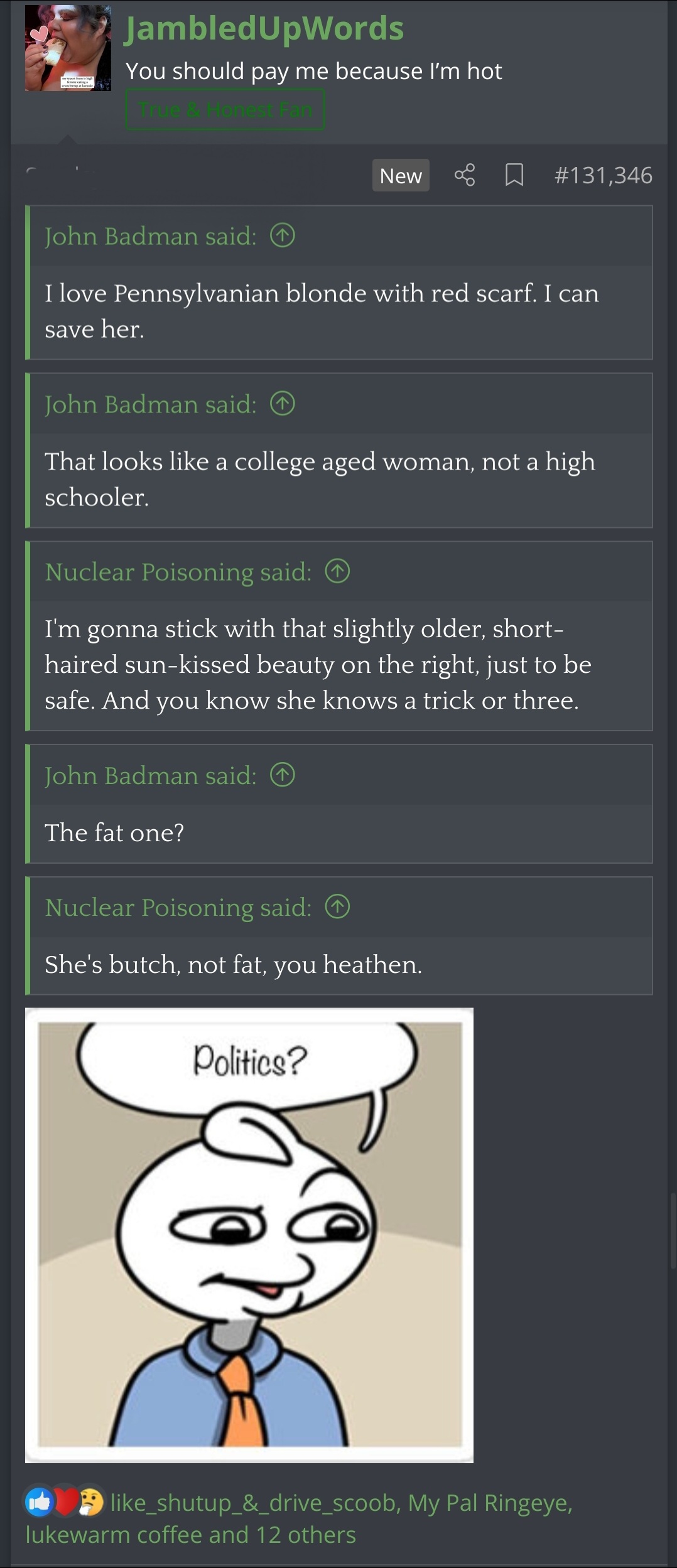Jump to first John Badman quoted post
Viewport: 677px width, 1568px height.
click(283, 236)
